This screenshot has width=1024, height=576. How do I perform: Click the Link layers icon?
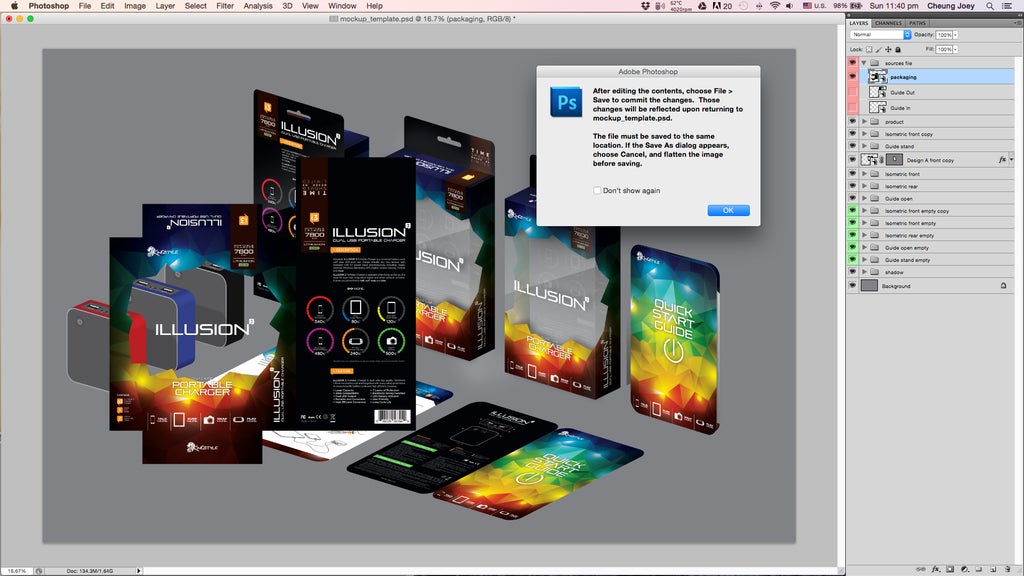click(921, 568)
